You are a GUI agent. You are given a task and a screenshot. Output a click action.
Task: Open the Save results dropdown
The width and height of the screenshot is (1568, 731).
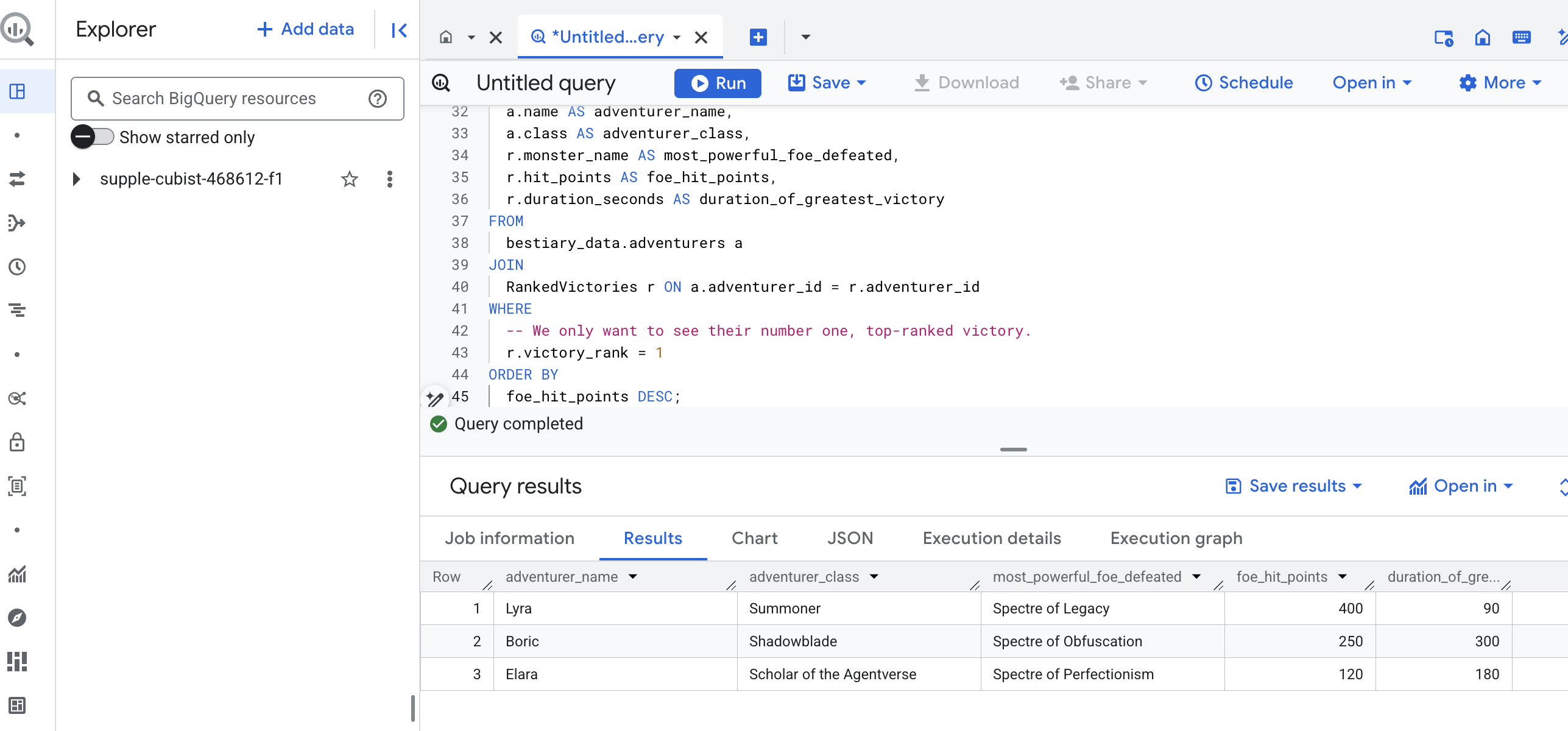(1294, 486)
